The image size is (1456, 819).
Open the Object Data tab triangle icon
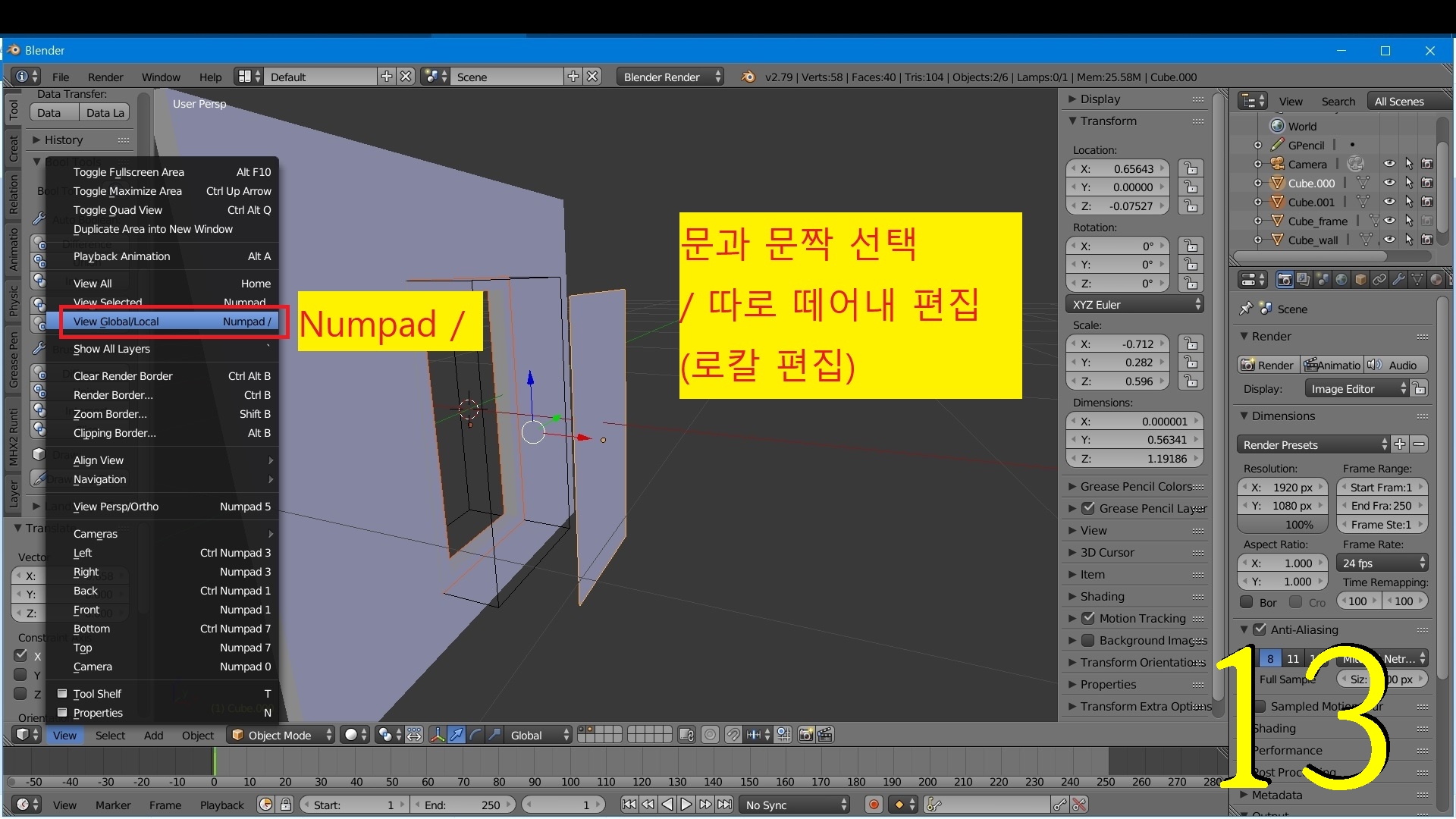pos(1417,280)
